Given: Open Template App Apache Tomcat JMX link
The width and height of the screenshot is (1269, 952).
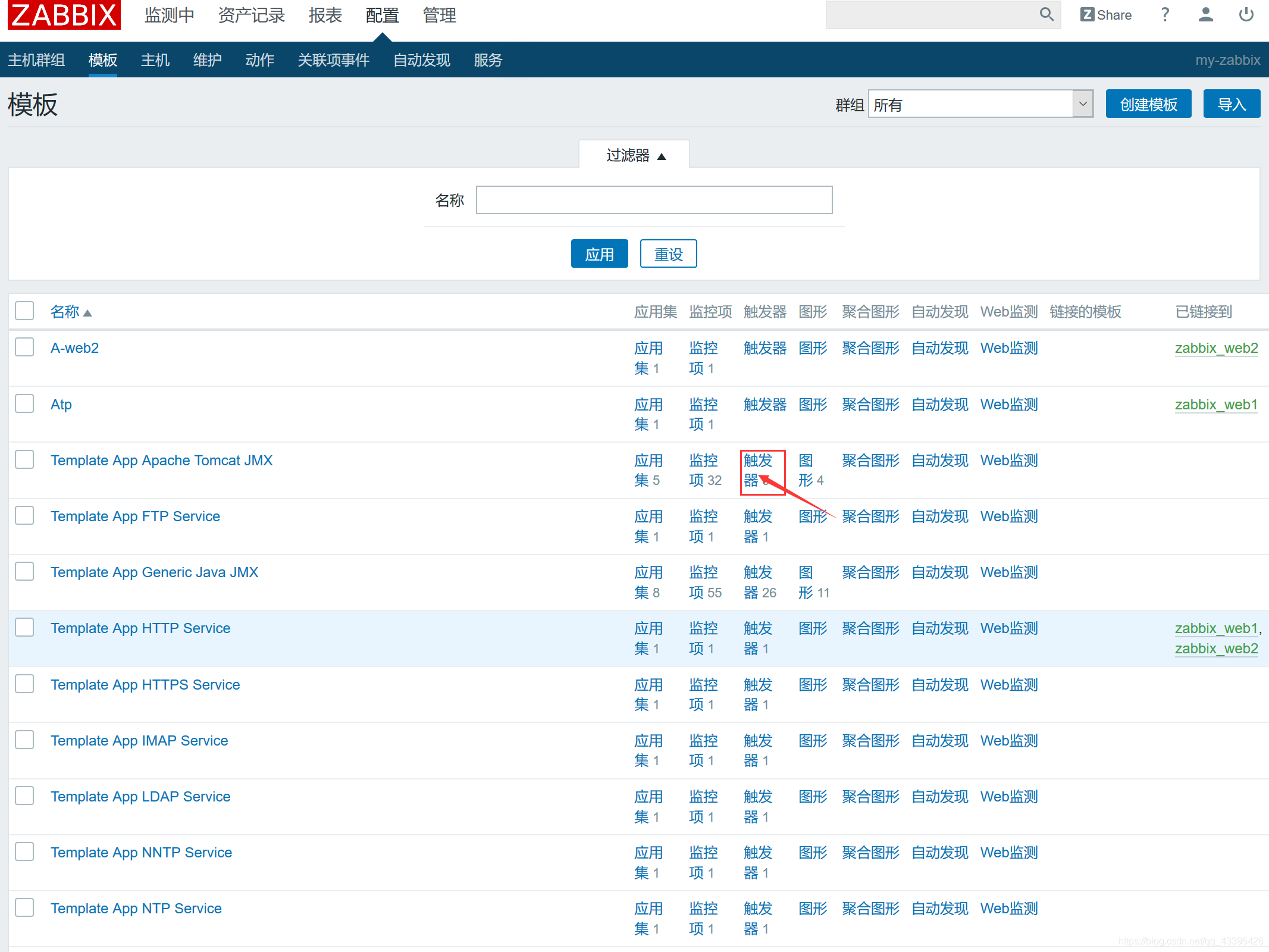Looking at the screenshot, I should (x=161, y=461).
